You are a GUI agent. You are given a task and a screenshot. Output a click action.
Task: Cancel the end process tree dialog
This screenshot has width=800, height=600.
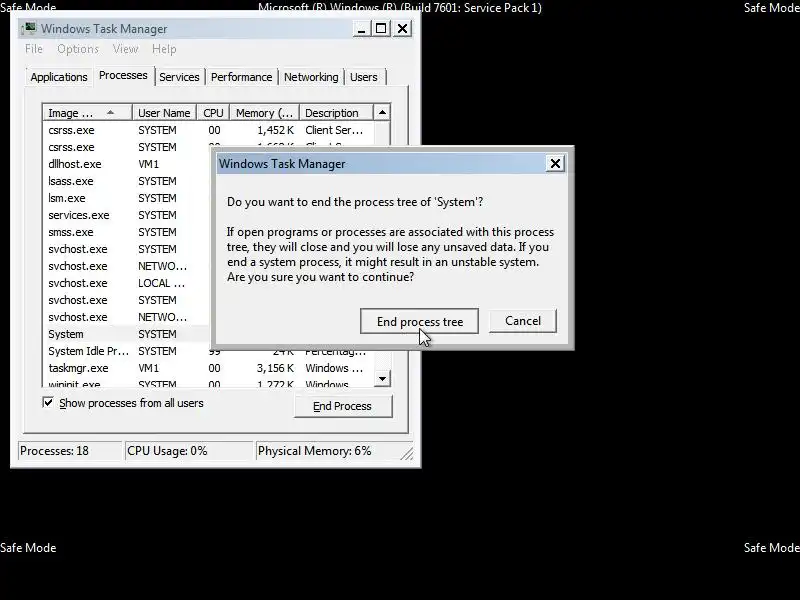[522, 321]
